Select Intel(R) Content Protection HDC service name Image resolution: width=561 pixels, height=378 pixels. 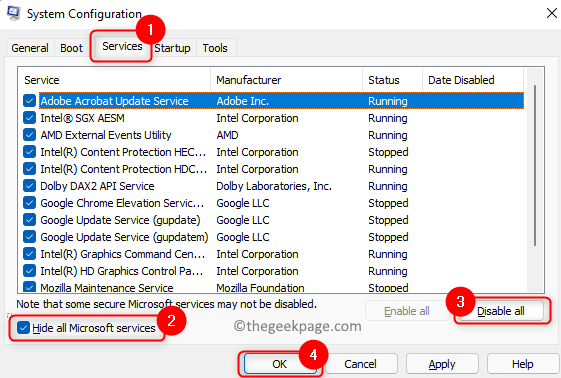(x=123, y=169)
